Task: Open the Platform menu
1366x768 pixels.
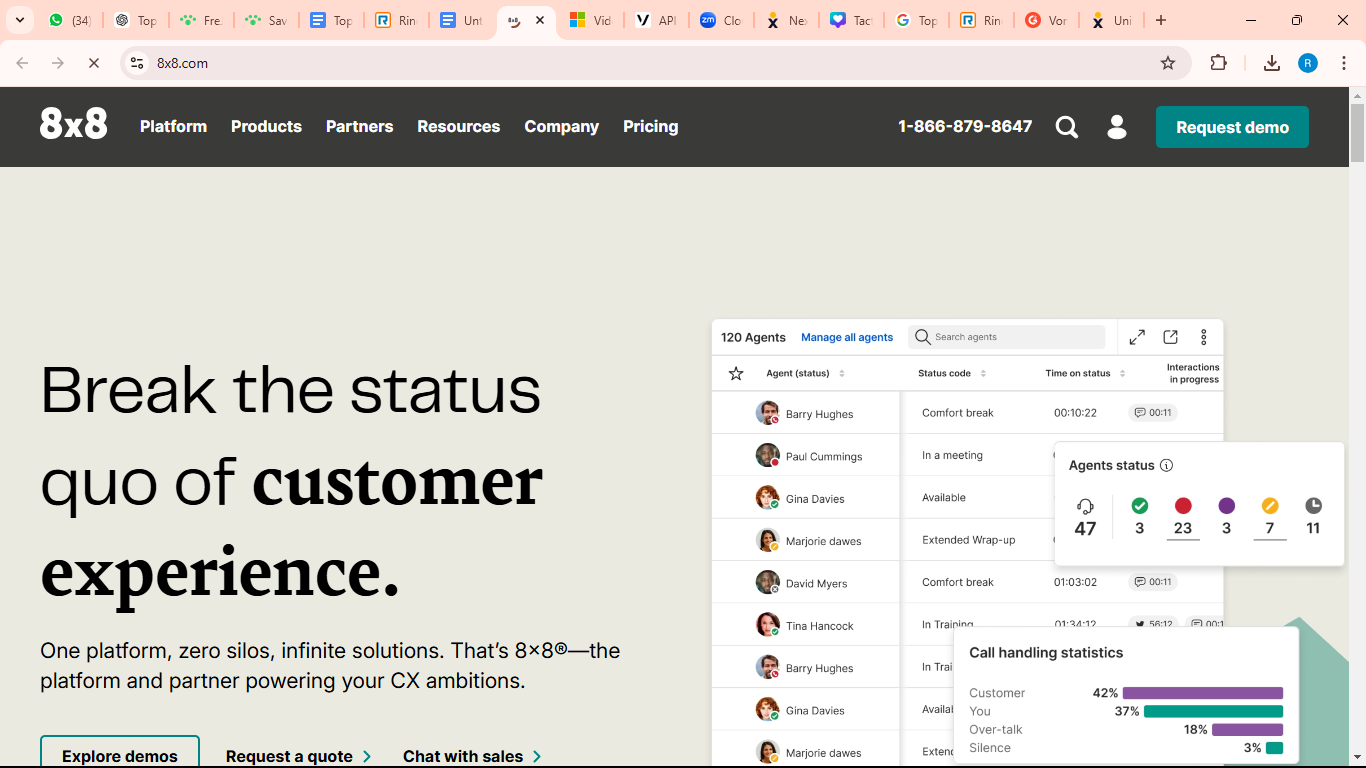Action: click(x=173, y=126)
